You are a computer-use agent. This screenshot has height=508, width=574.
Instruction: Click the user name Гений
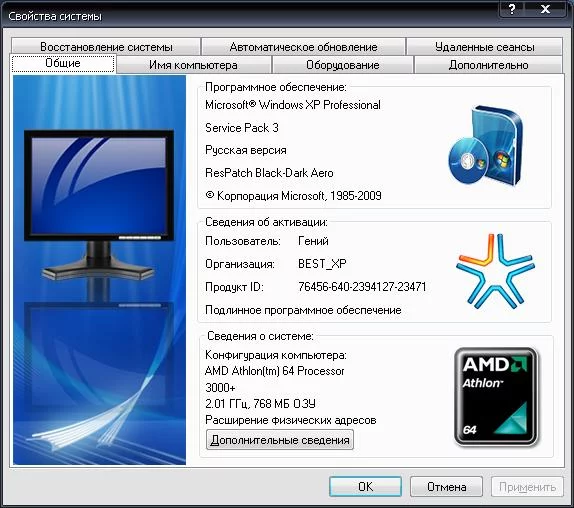[313, 241]
